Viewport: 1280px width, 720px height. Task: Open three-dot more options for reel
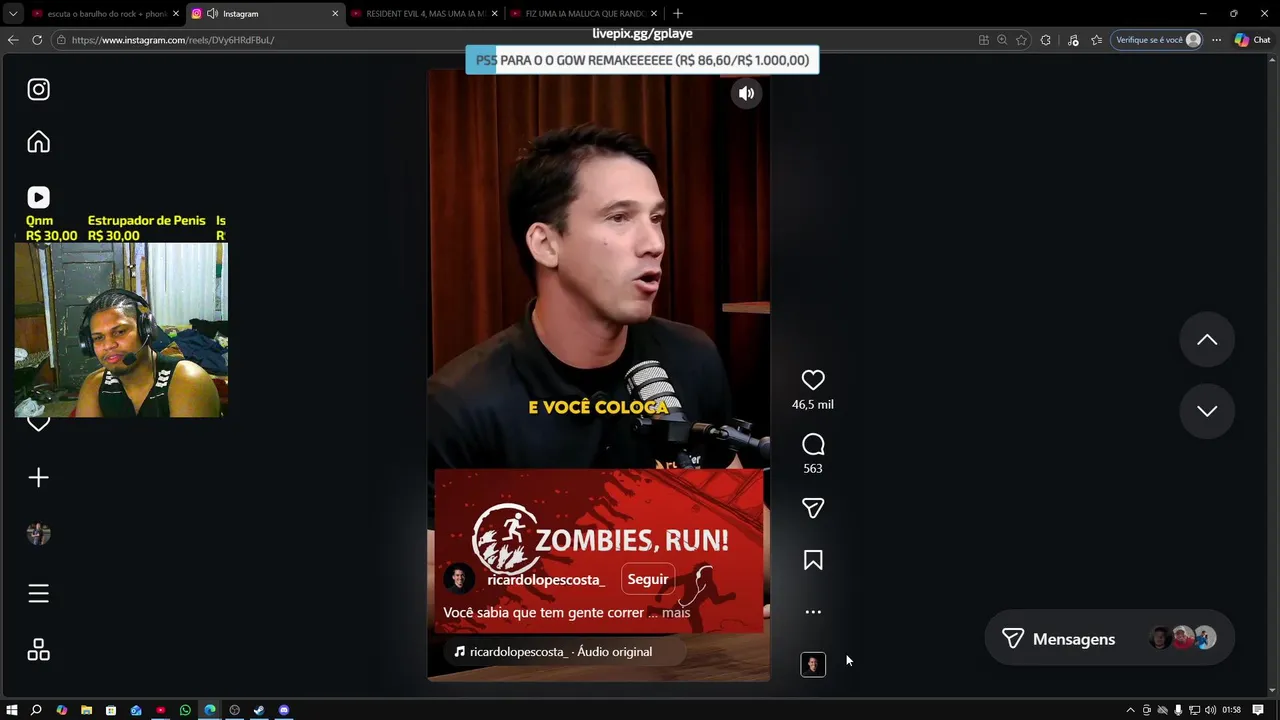pos(813,612)
